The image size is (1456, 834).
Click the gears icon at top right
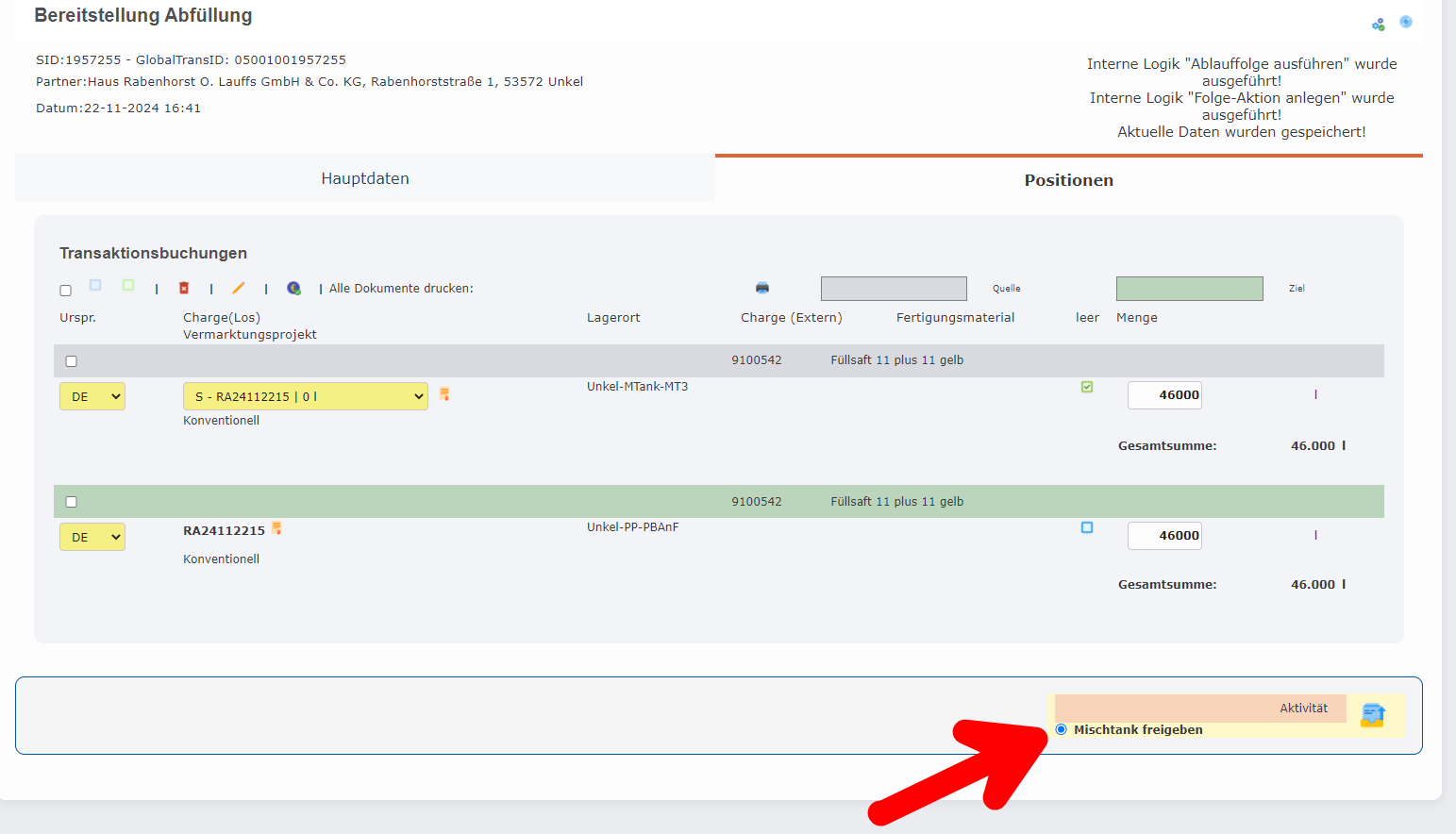[1379, 24]
